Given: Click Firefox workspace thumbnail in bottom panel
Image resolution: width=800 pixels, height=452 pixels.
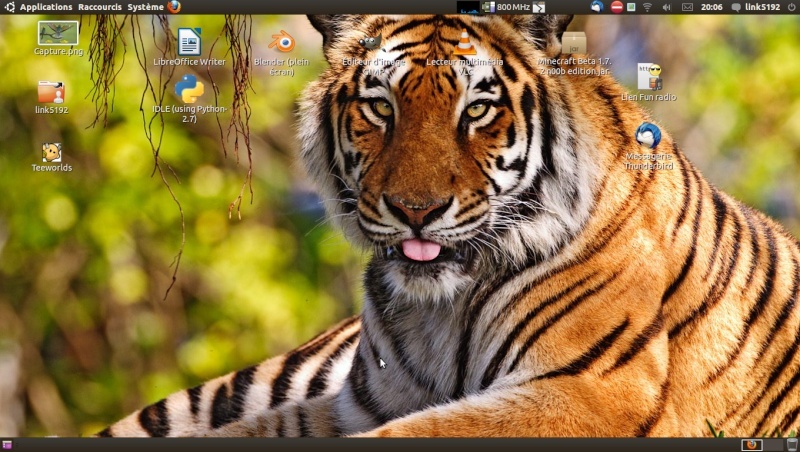Looking at the screenshot, I should click(x=752, y=445).
